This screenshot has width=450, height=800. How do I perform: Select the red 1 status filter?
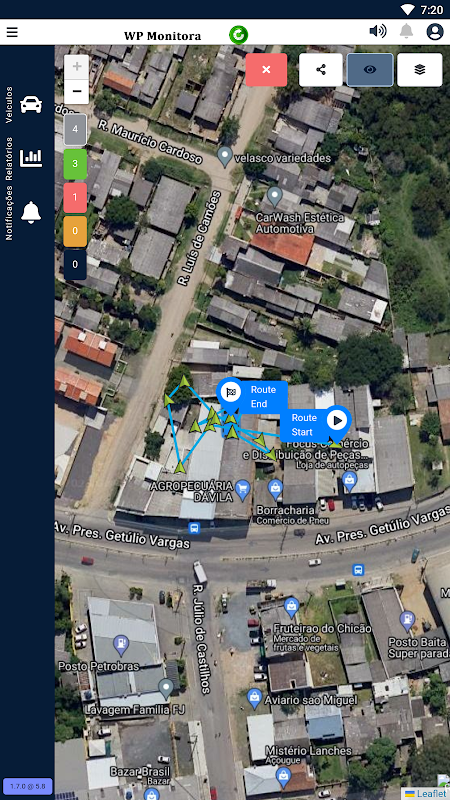point(75,197)
